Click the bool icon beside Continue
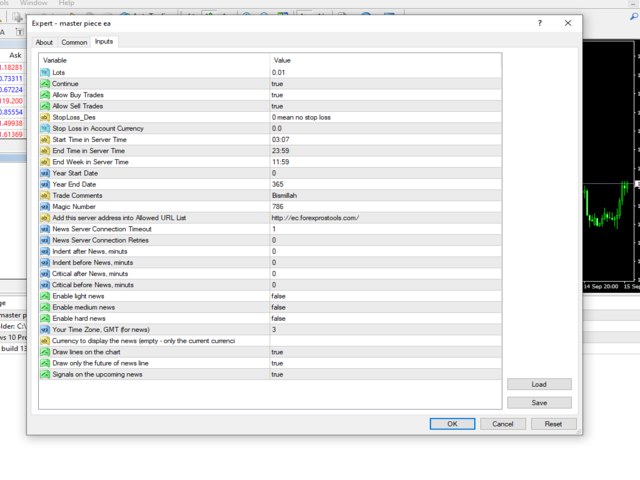 45,84
